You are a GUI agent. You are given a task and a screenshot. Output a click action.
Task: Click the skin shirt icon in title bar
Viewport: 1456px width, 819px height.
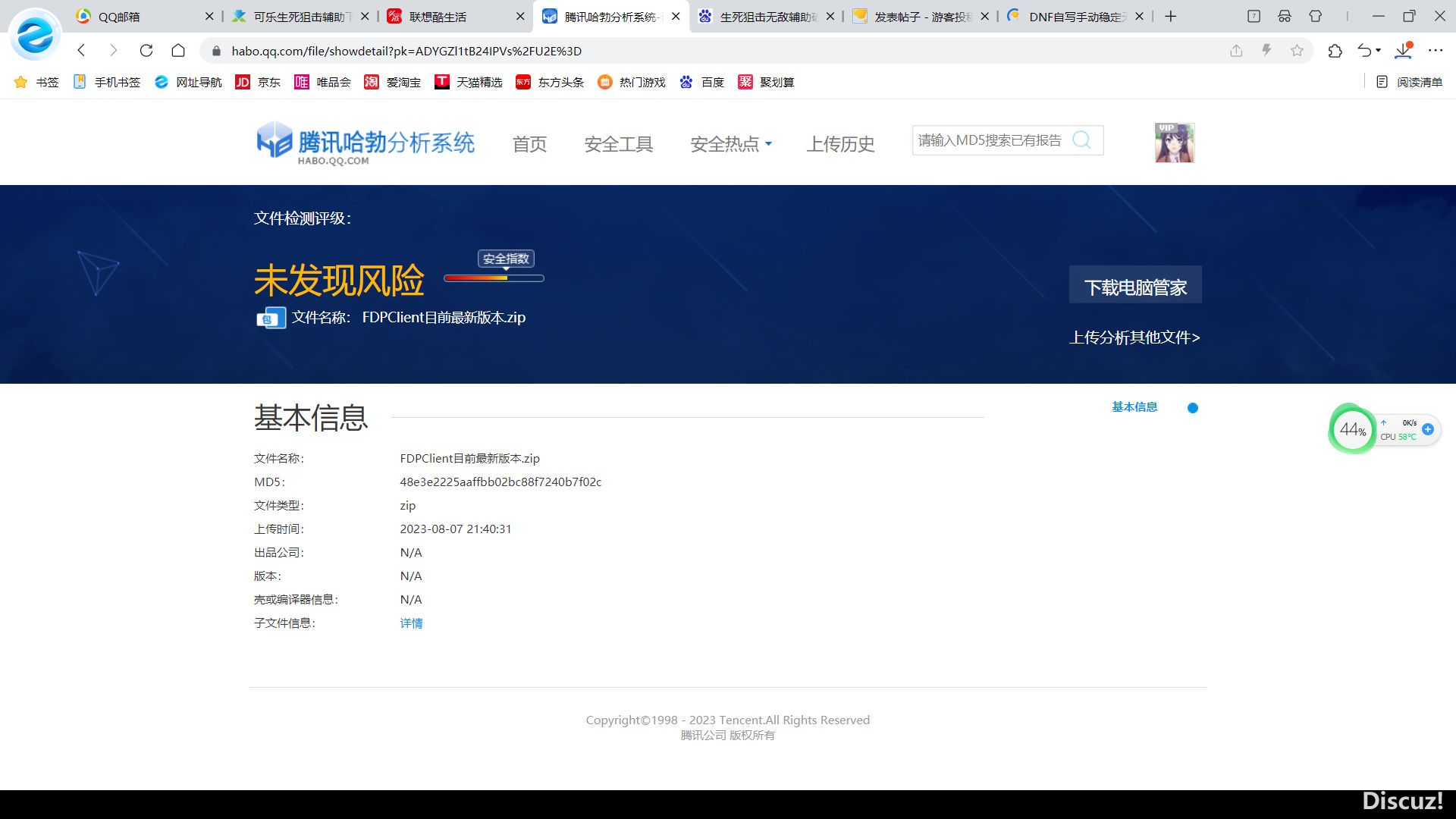coord(1316,16)
